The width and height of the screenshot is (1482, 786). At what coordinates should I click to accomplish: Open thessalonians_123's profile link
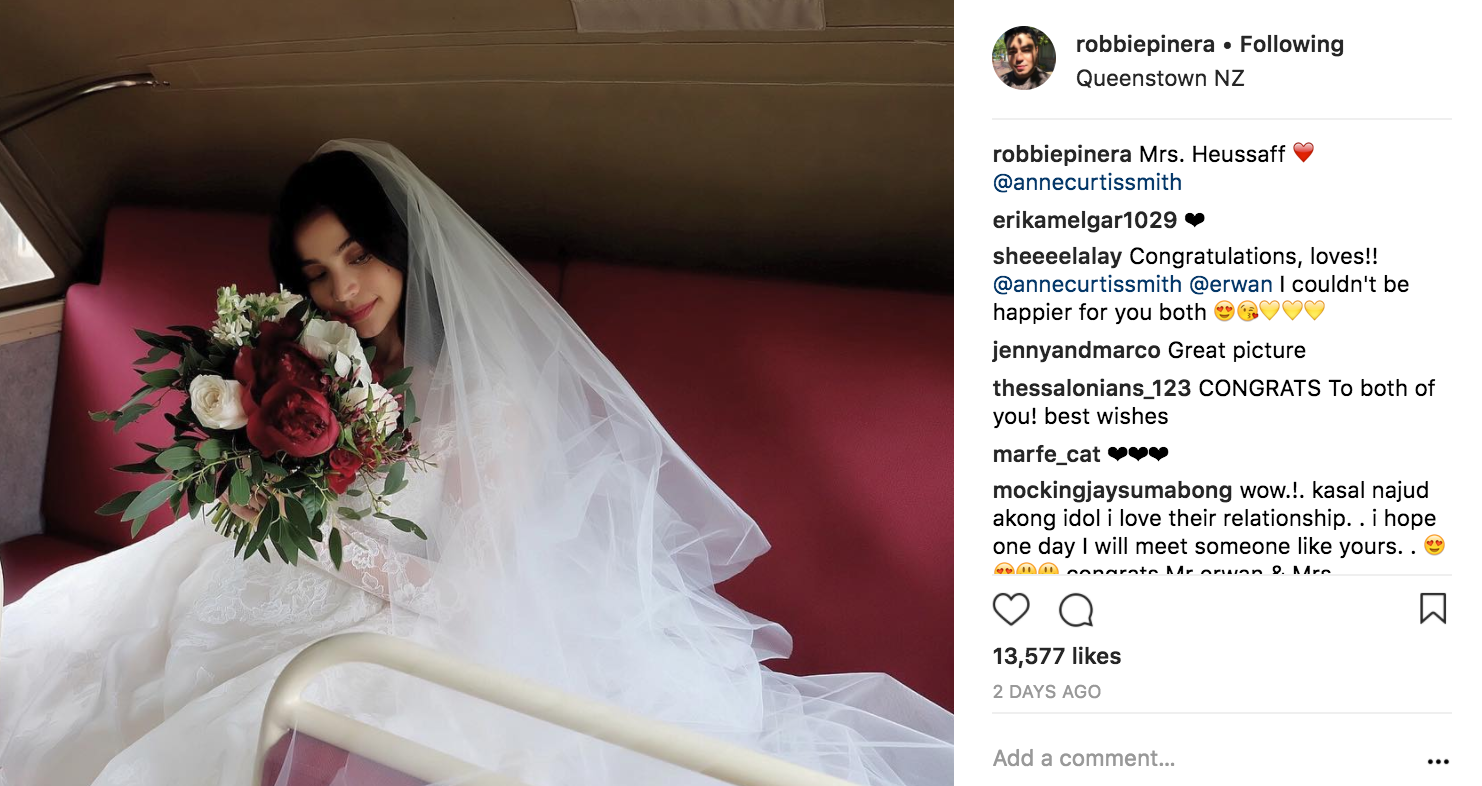pos(1092,388)
